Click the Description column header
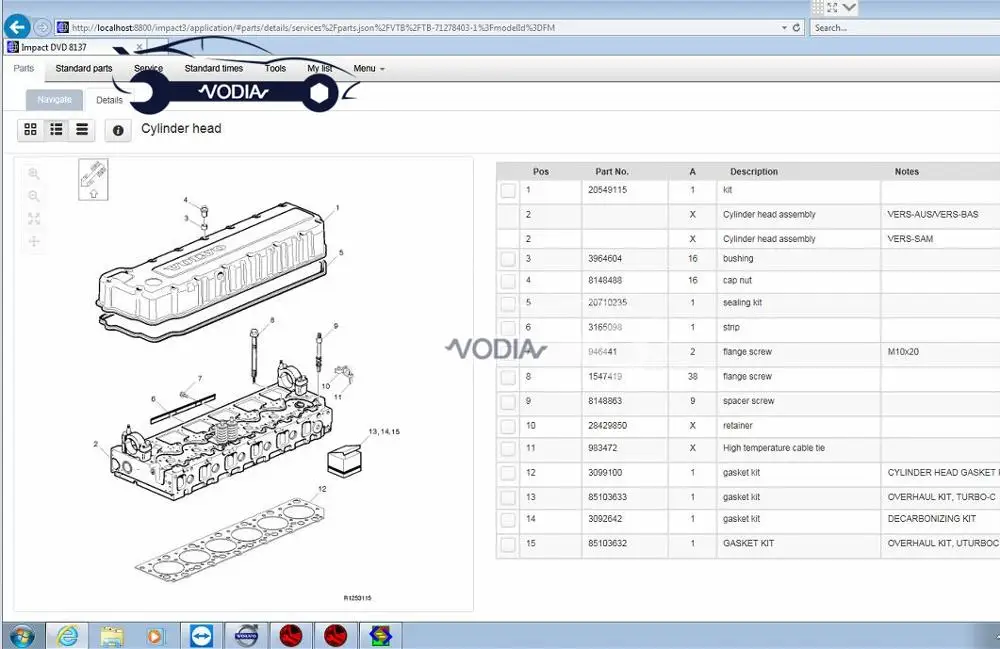Viewport: 1000px width, 649px height. click(754, 171)
